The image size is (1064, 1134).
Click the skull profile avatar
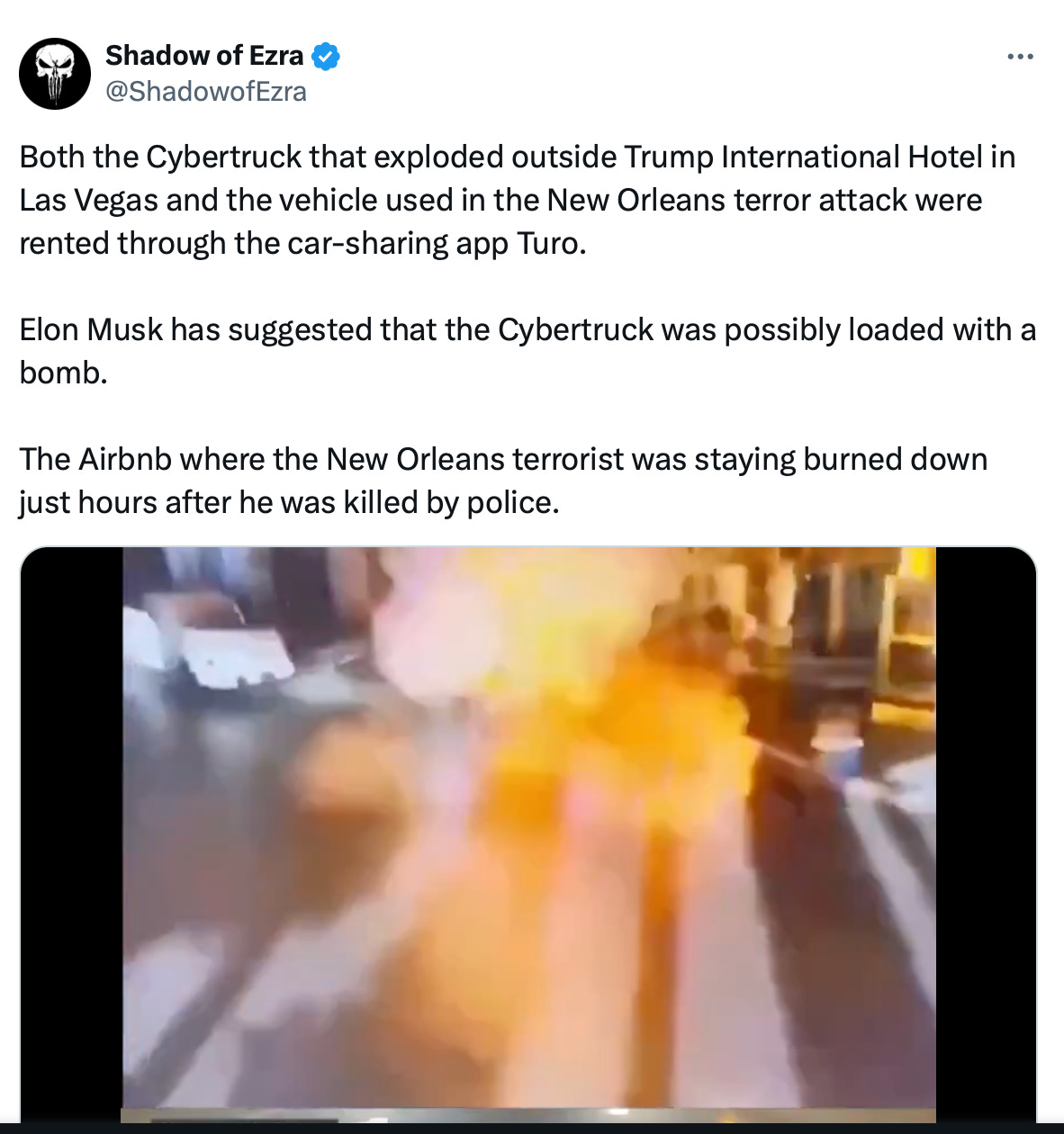[55, 74]
